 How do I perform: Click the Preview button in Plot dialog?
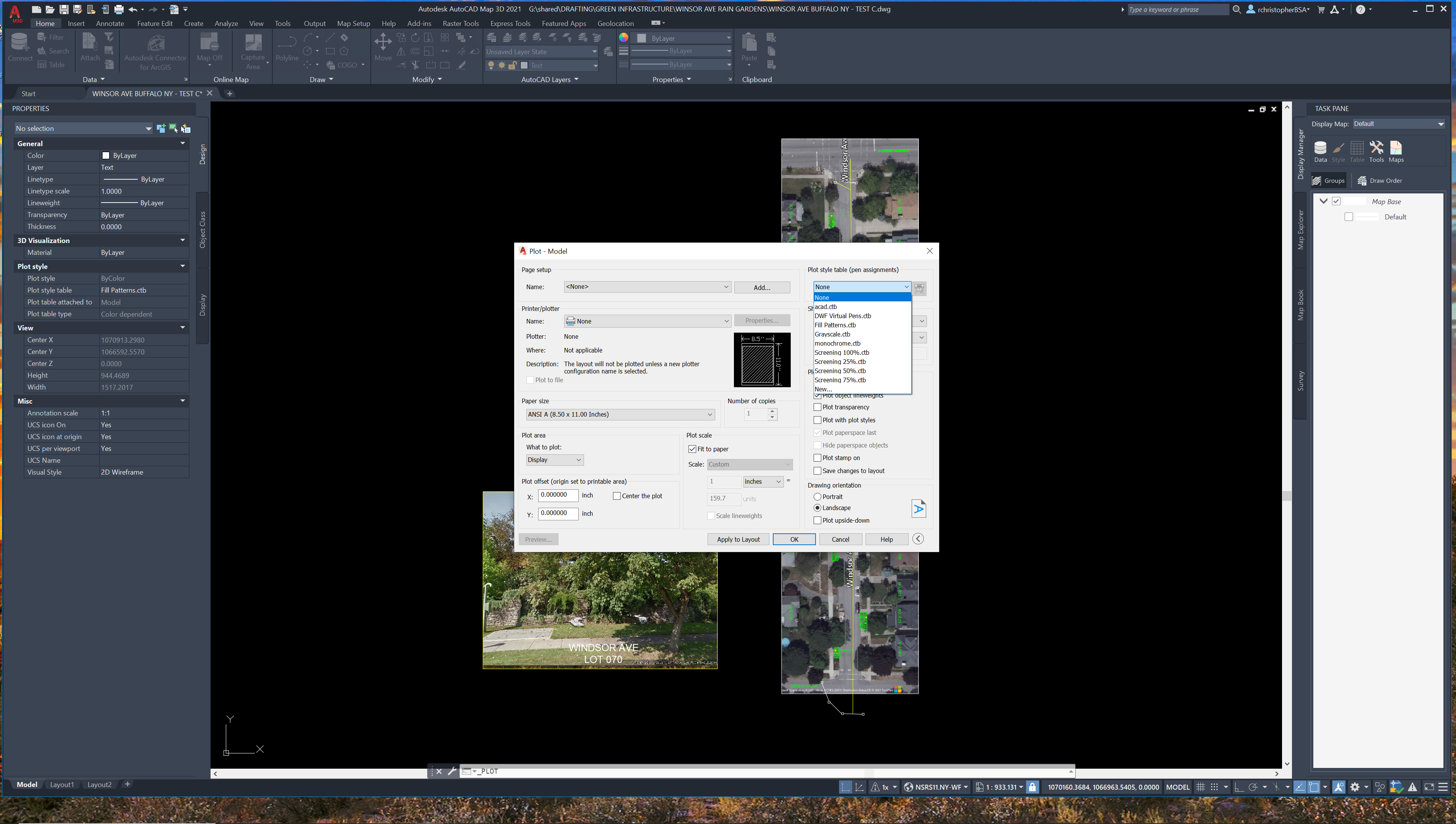[537, 539]
